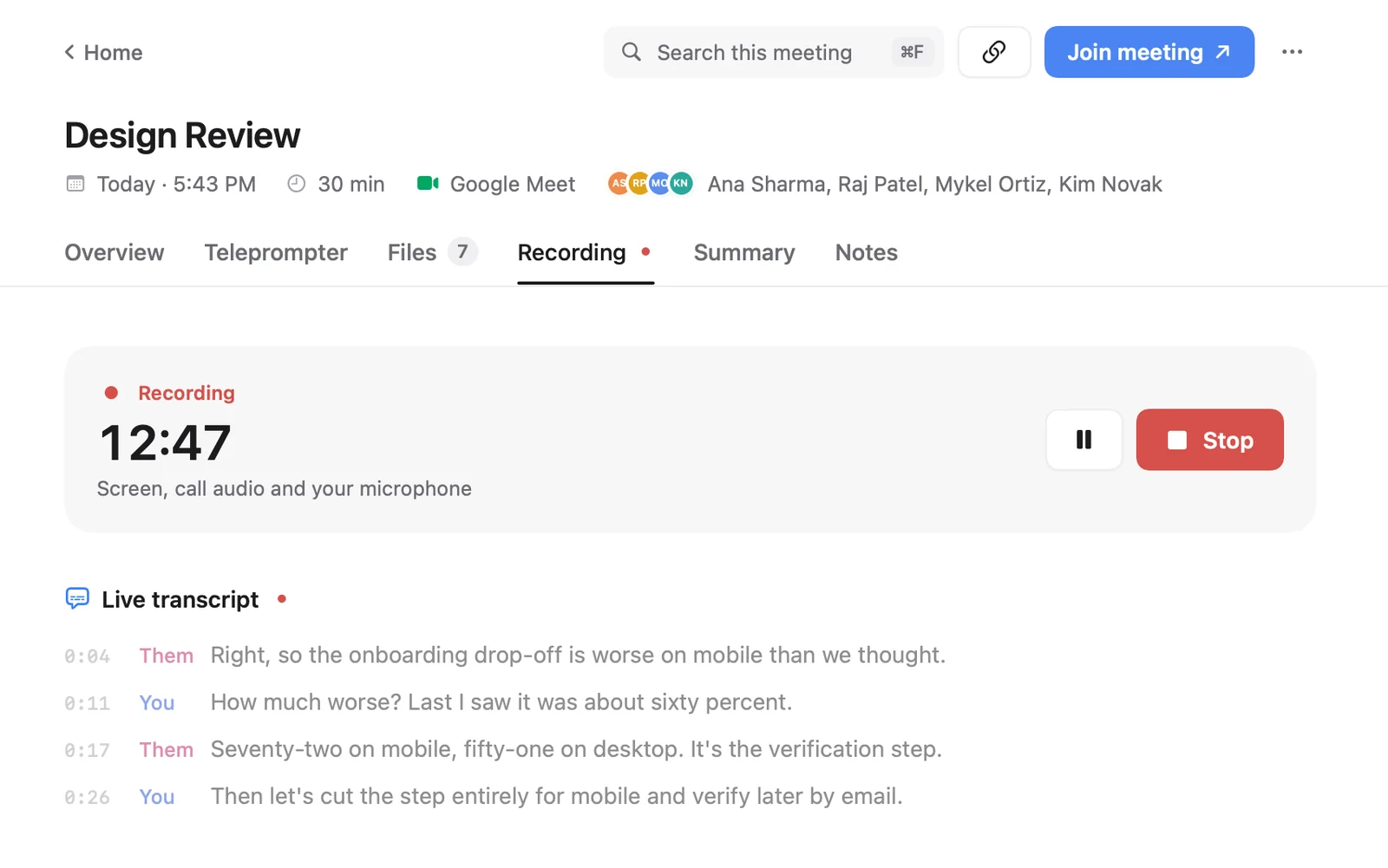Click Mykel Ortiz's MO avatar

point(660,183)
